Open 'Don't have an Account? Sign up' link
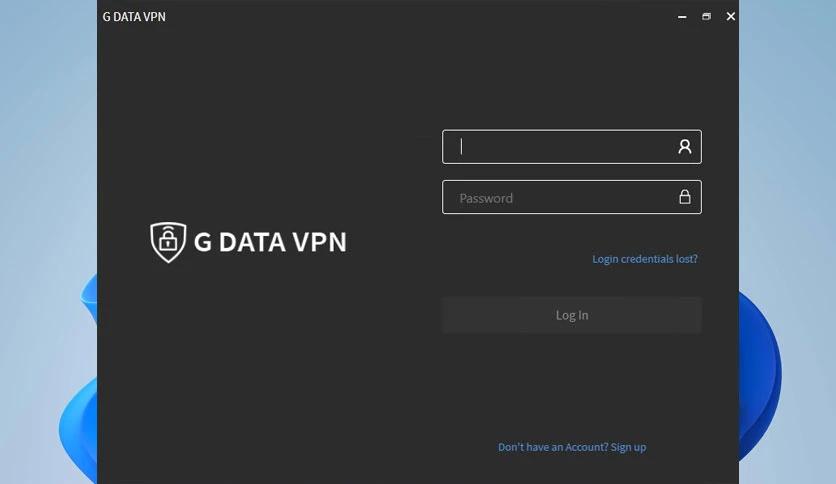 tap(572, 447)
